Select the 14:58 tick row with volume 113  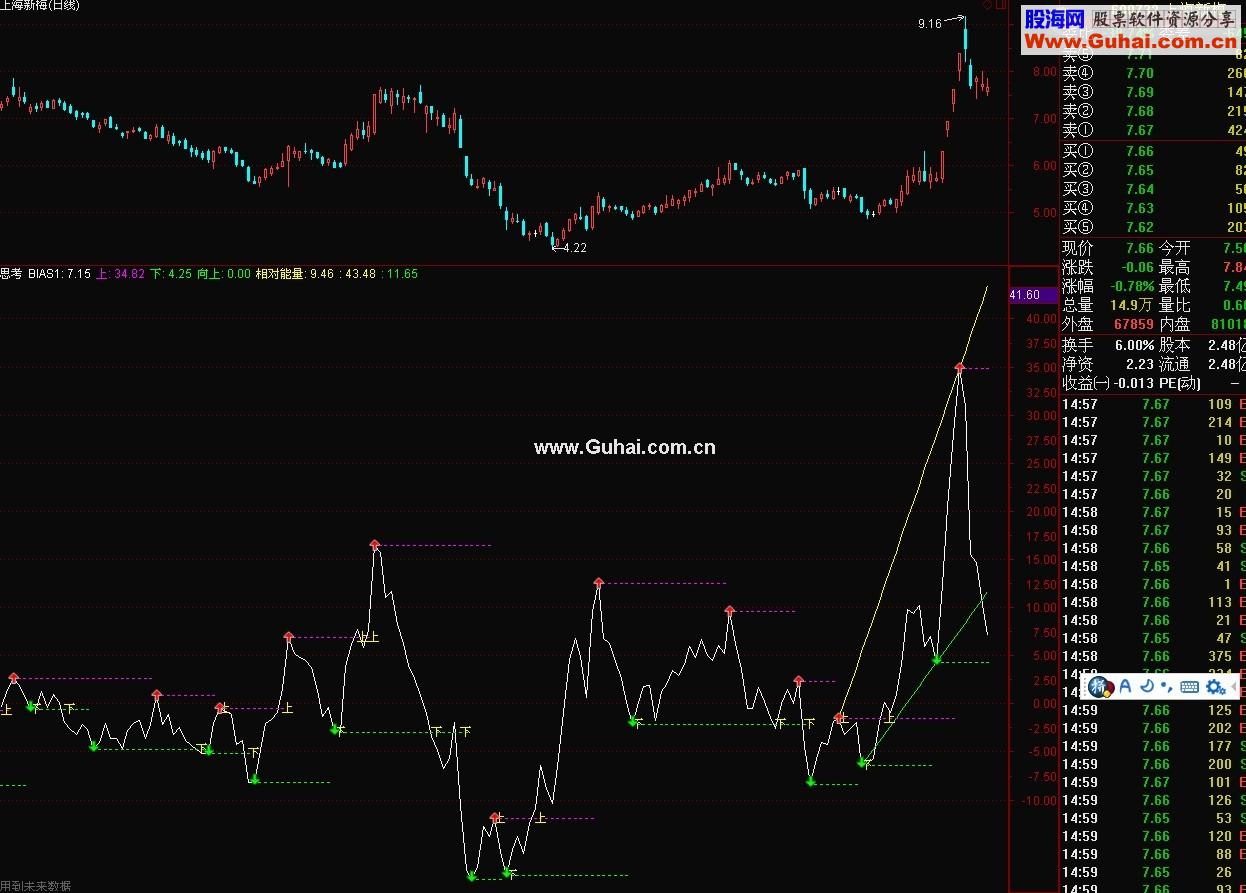point(1153,602)
